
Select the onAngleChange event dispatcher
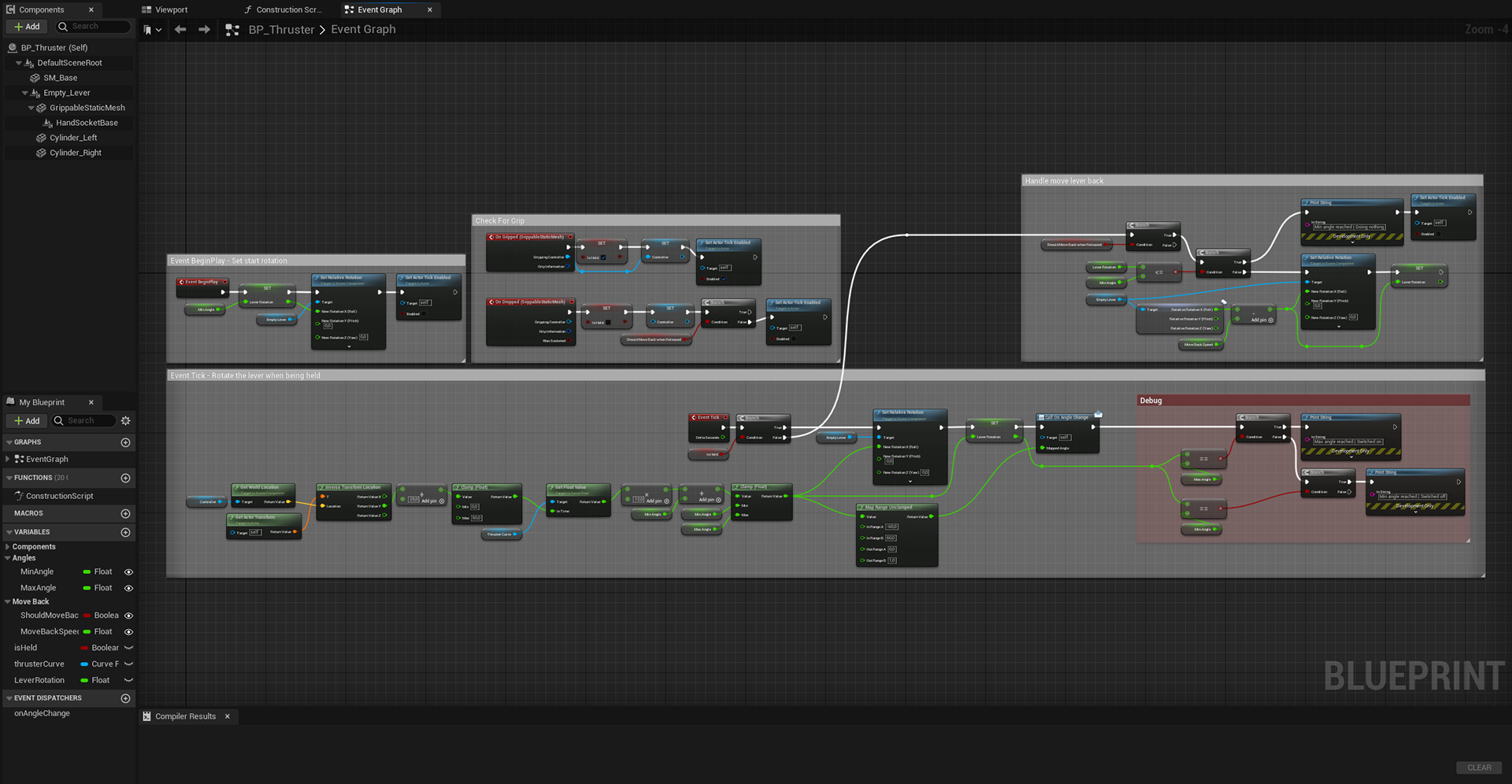tap(42, 713)
